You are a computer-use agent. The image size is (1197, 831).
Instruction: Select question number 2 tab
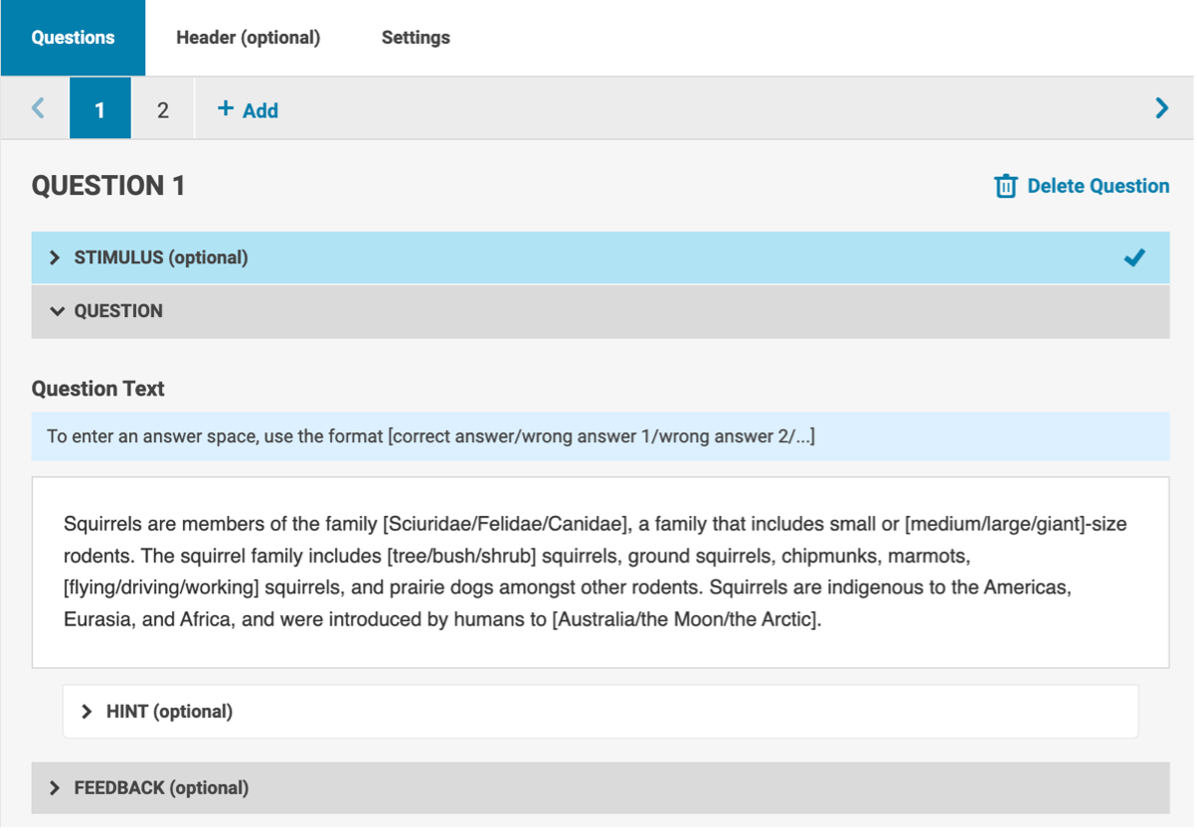pyautogui.click(x=163, y=108)
